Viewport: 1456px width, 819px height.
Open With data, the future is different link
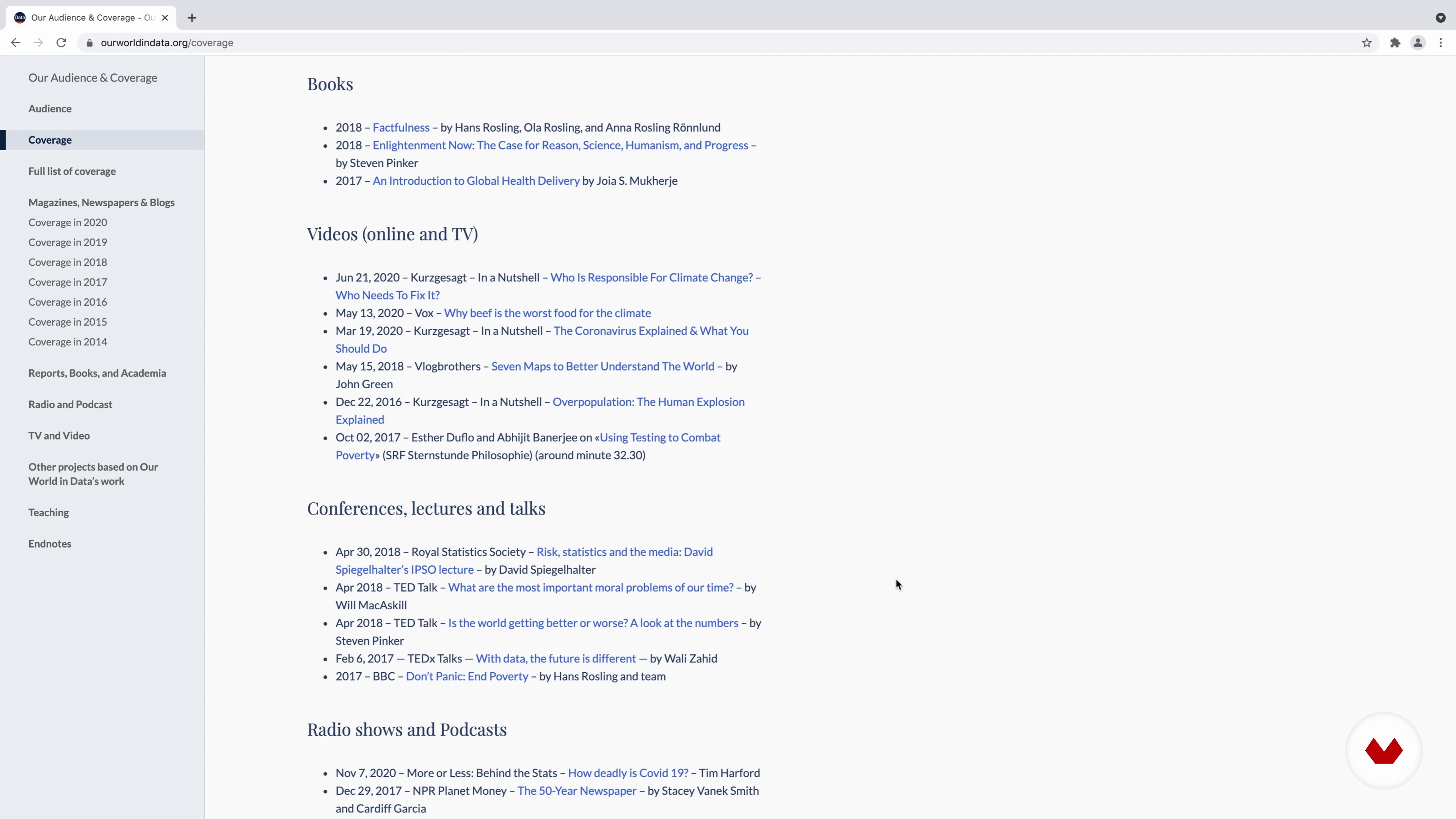click(x=555, y=659)
